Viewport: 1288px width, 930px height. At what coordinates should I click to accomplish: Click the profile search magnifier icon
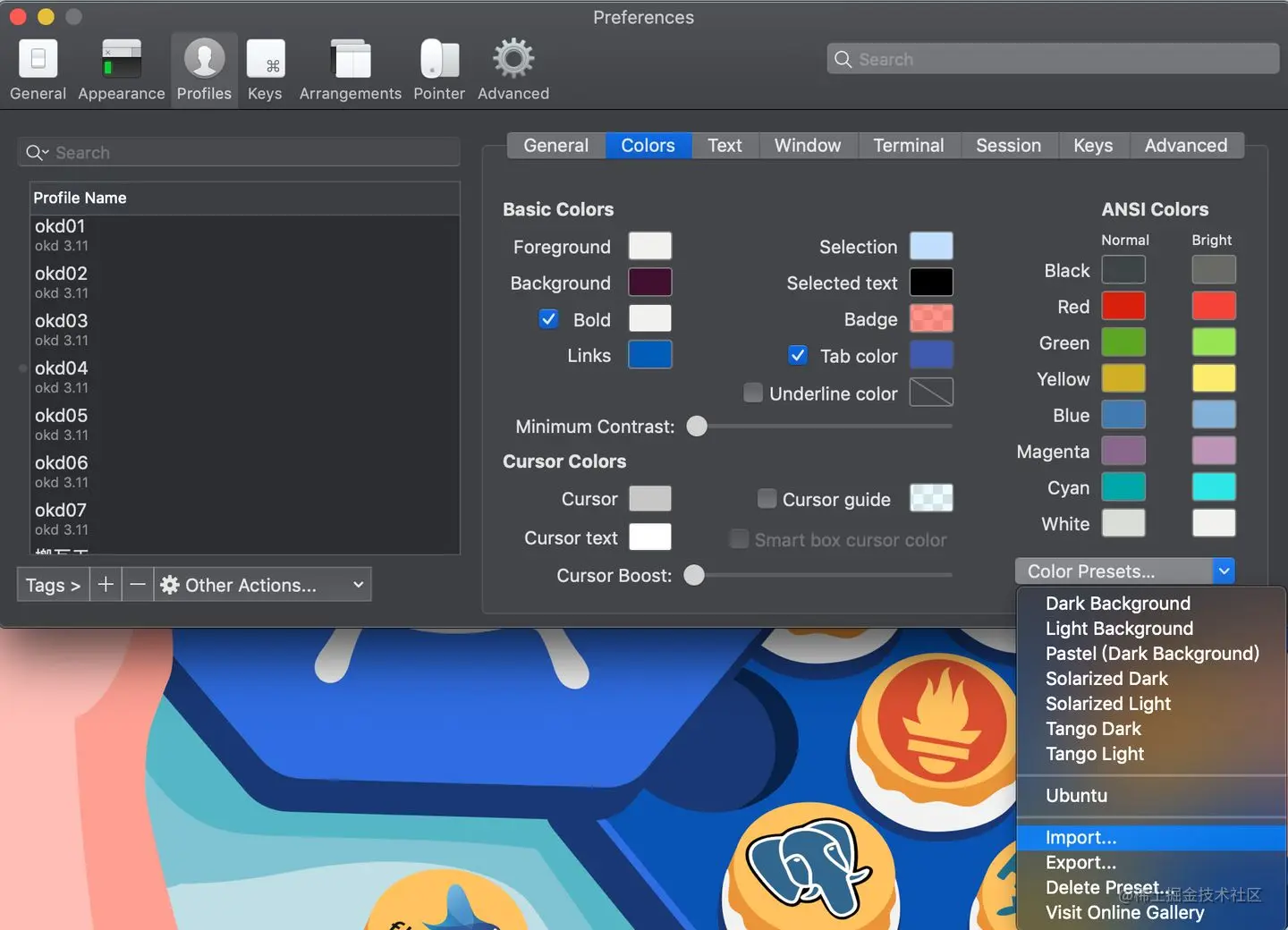(x=37, y=153)
